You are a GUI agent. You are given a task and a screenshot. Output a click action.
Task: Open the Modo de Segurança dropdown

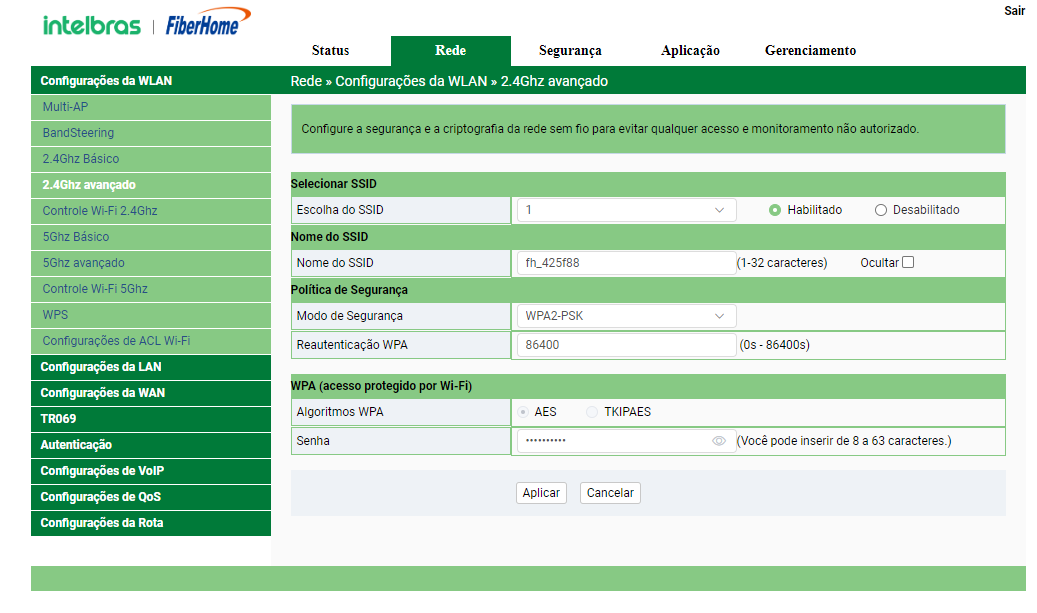point(626,316)
